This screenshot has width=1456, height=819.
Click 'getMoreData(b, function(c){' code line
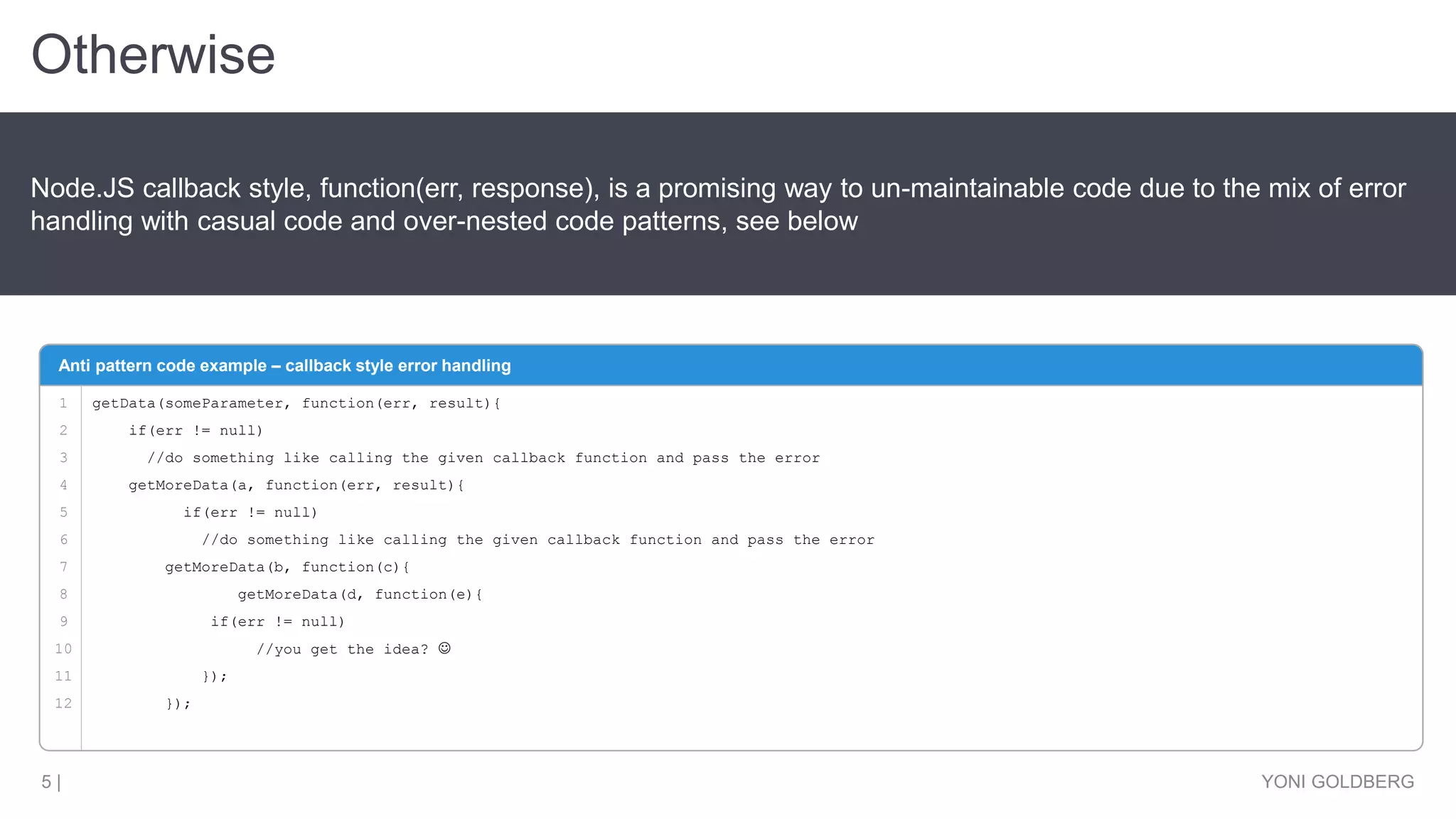(287, 567)
